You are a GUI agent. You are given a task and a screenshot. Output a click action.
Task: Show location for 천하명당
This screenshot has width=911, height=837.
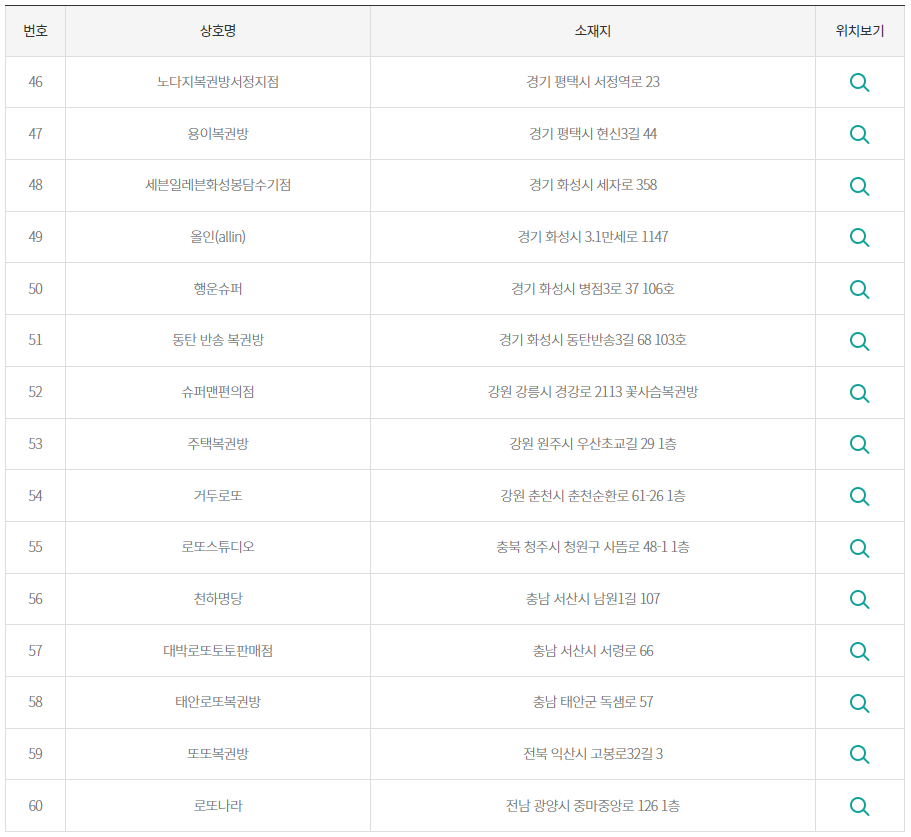pos(859,599)
